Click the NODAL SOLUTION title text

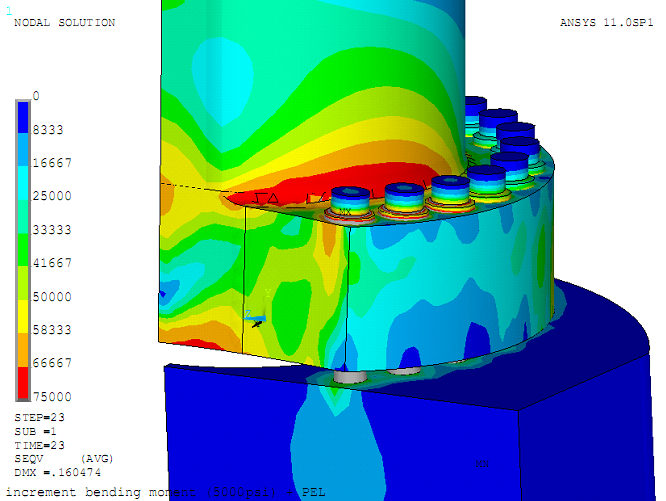coord(65,23)
